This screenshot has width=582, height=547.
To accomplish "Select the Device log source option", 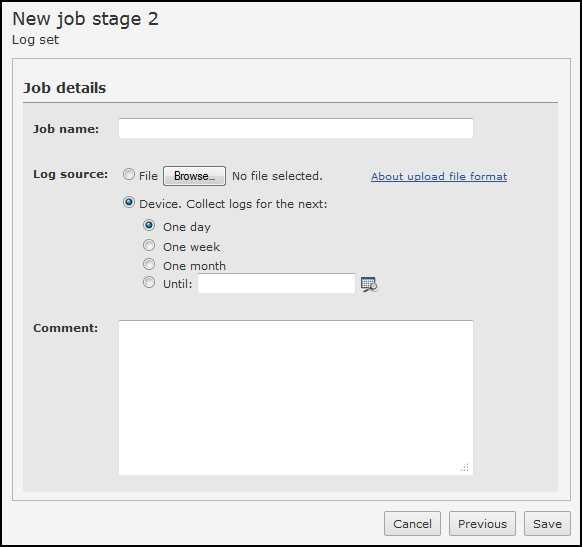I will pos(129,203).
